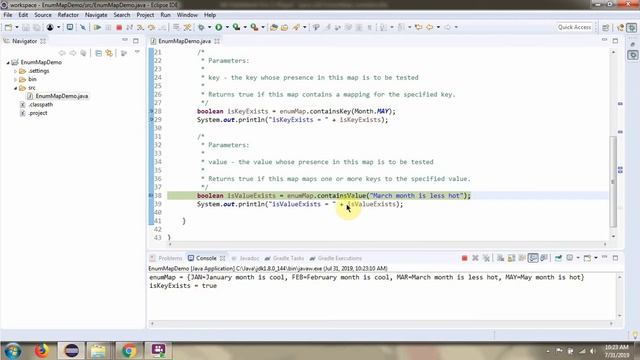
Task: Switch to the Gradle Executions tab
Action: (336, 258)
